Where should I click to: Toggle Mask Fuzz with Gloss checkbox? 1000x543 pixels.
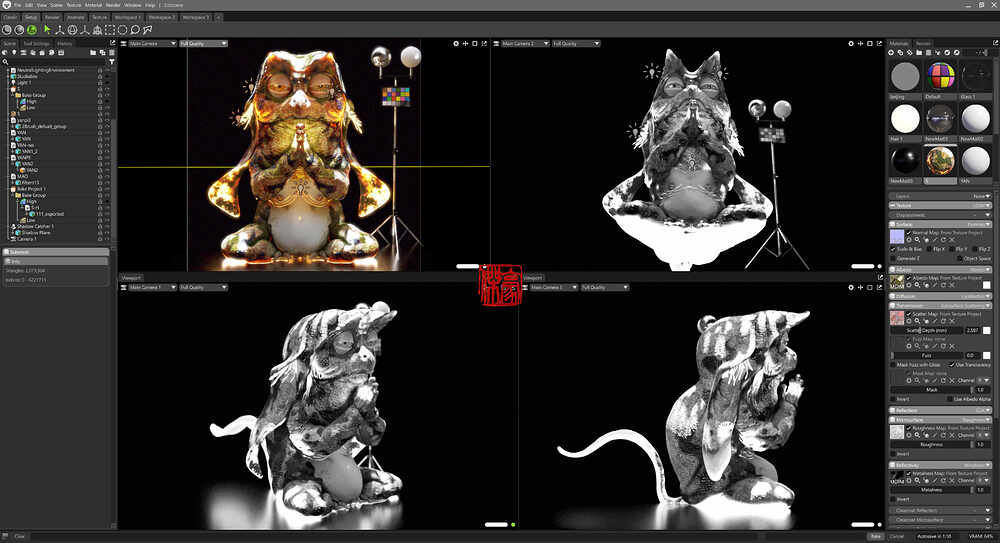(x=893, y=365)
